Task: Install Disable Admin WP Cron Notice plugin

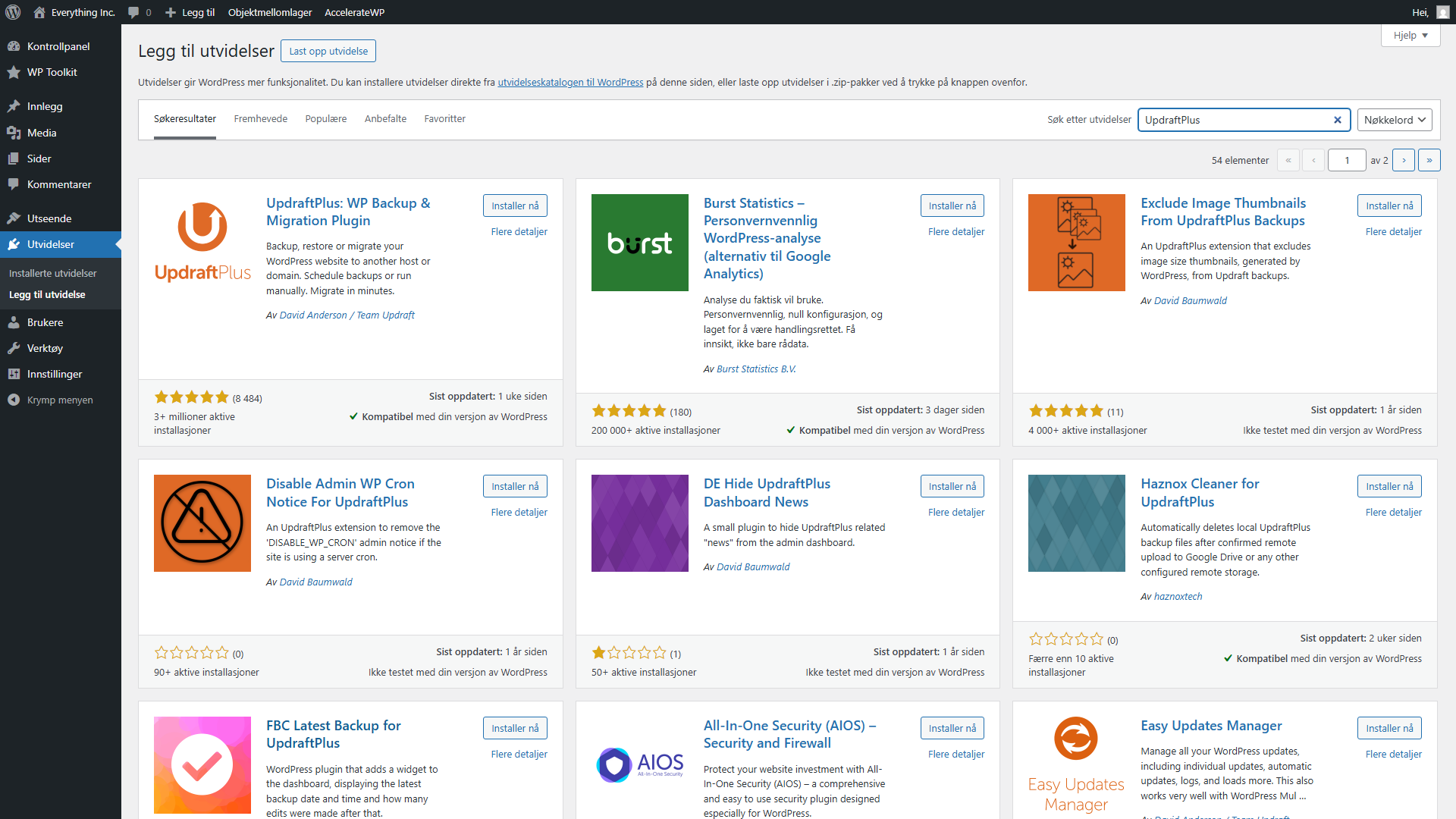Action: (x=515, y=486)
